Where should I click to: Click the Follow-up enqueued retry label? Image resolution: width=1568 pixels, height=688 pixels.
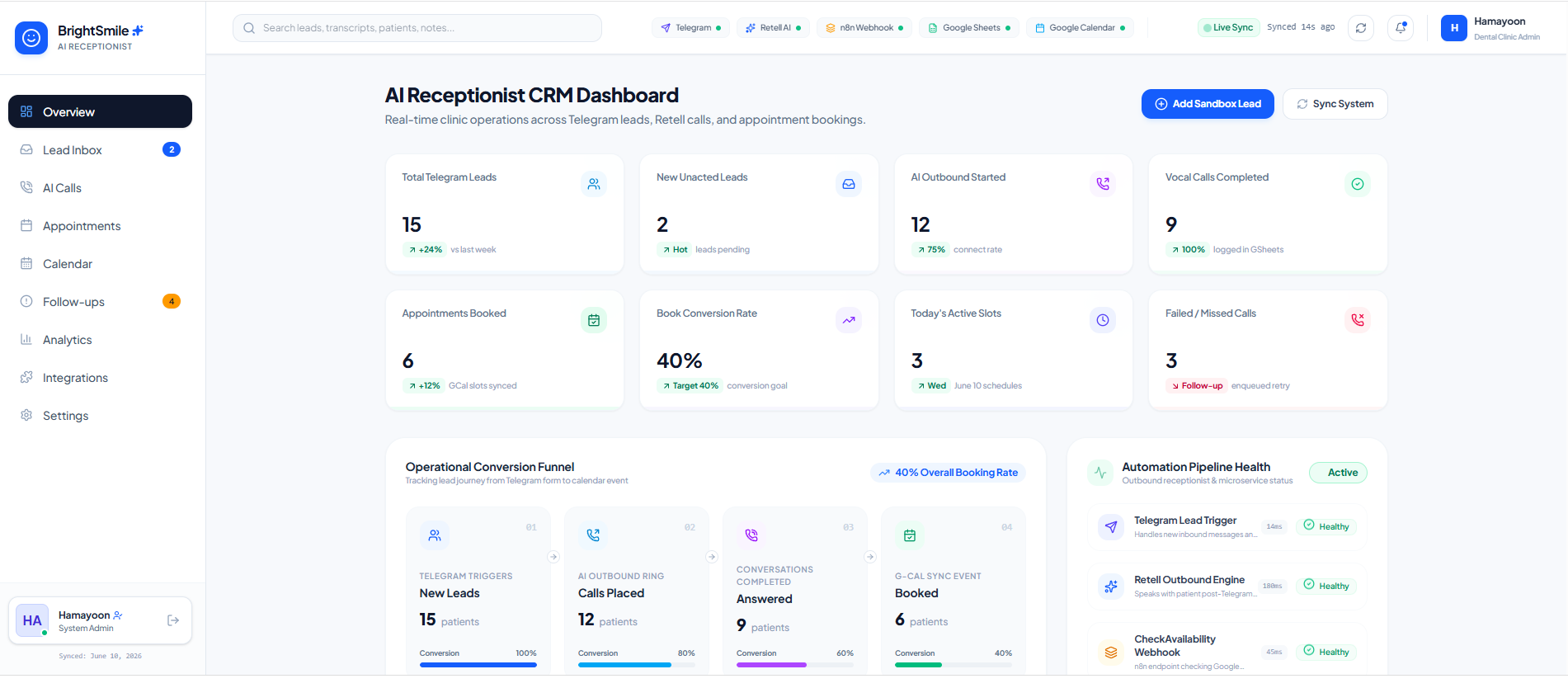[x=1197, y=385]
